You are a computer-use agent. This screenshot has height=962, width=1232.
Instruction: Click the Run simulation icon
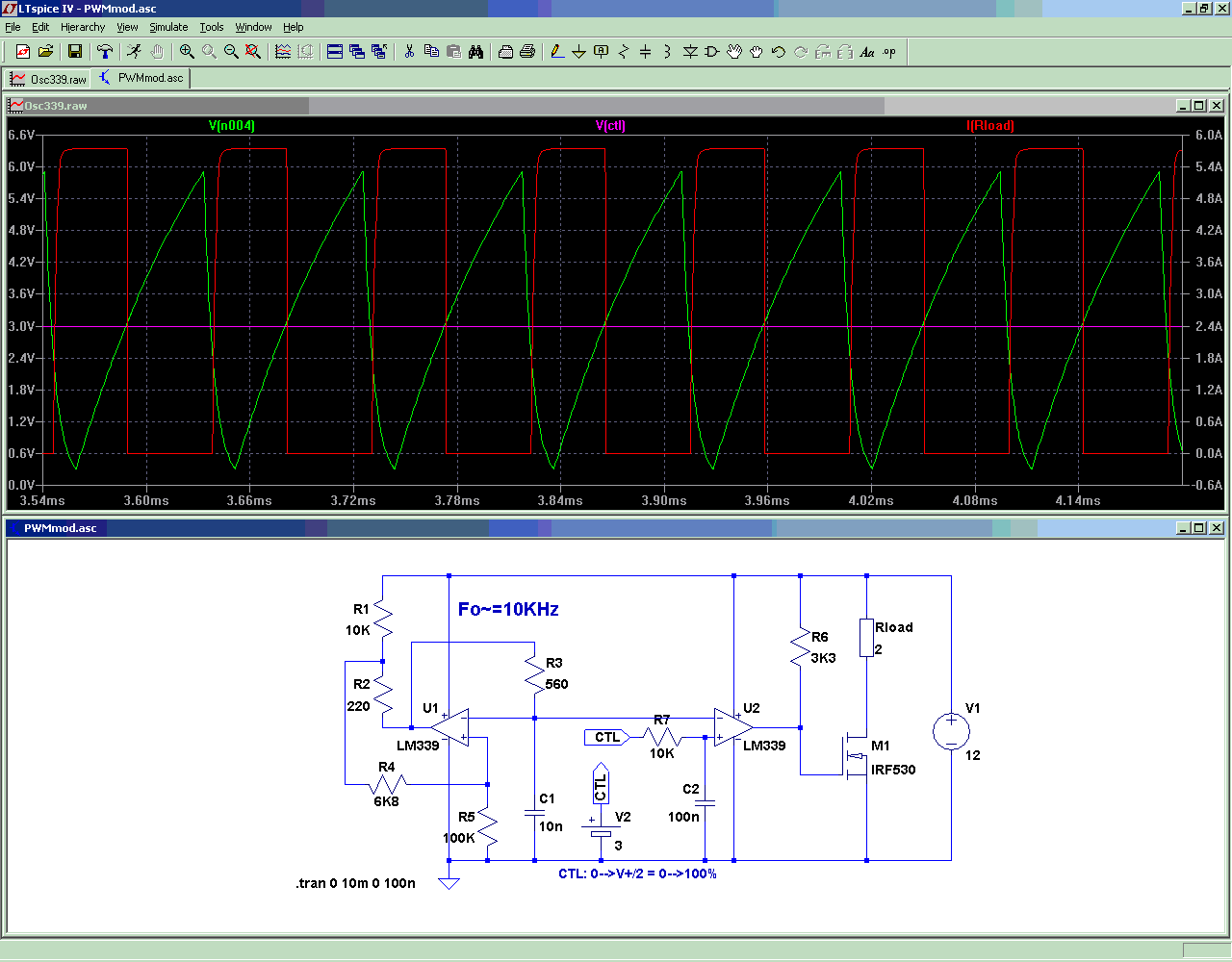tap(134, 52)
